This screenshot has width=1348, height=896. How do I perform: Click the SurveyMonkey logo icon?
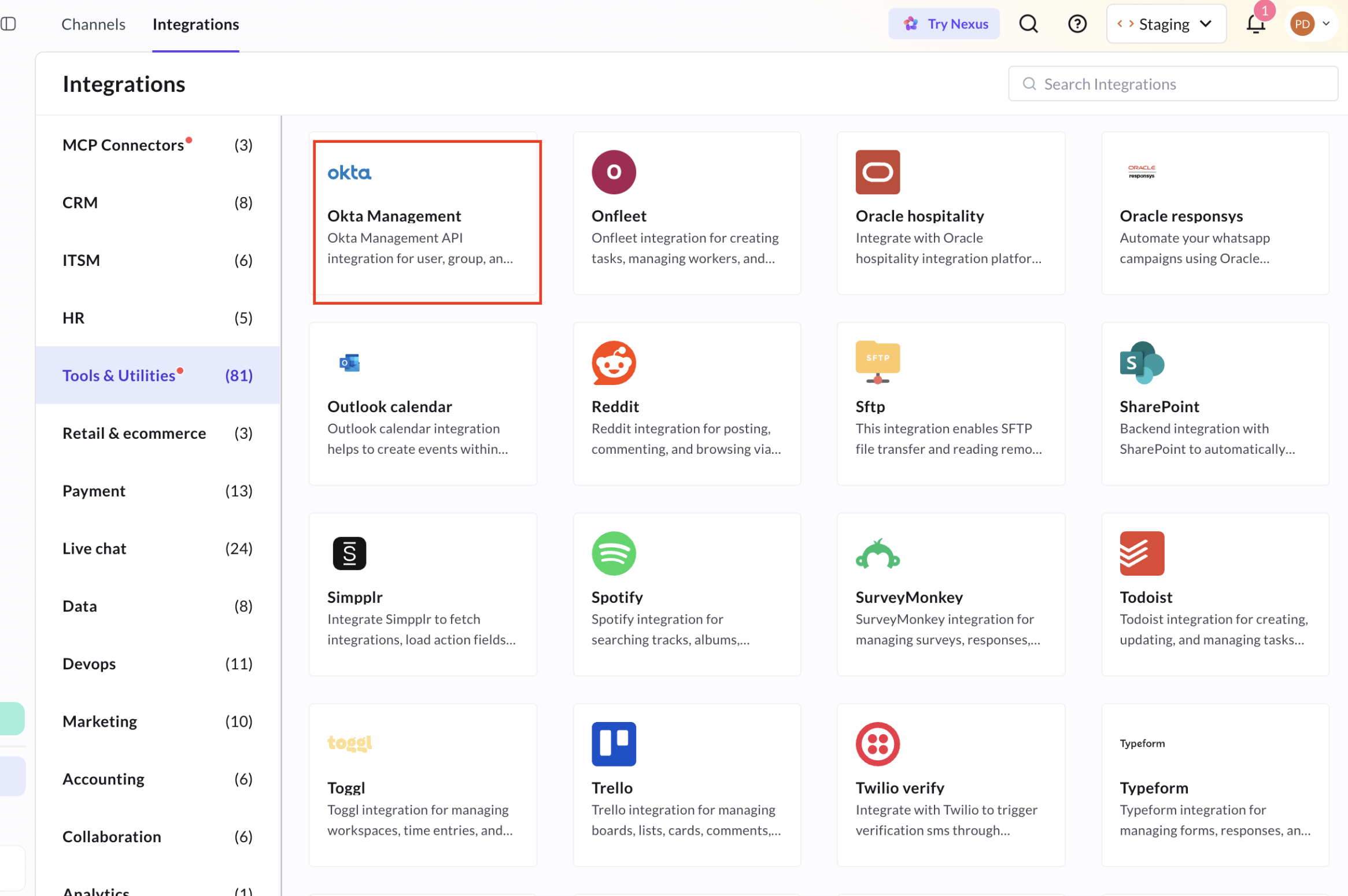click(x=878, y=554)
